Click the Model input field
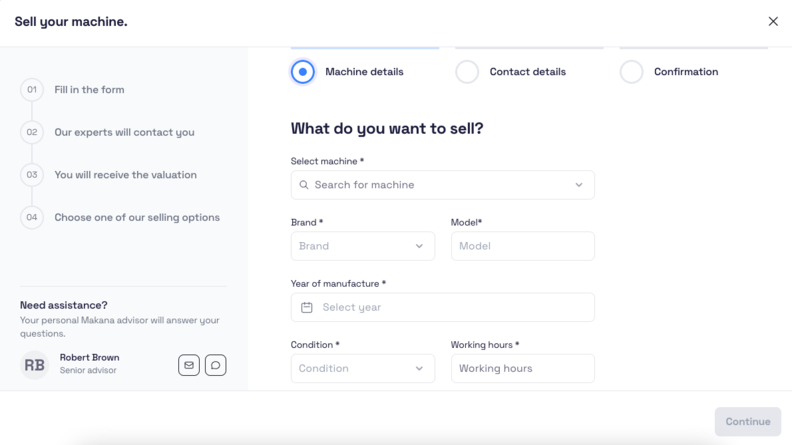 [x=523, y=246]
